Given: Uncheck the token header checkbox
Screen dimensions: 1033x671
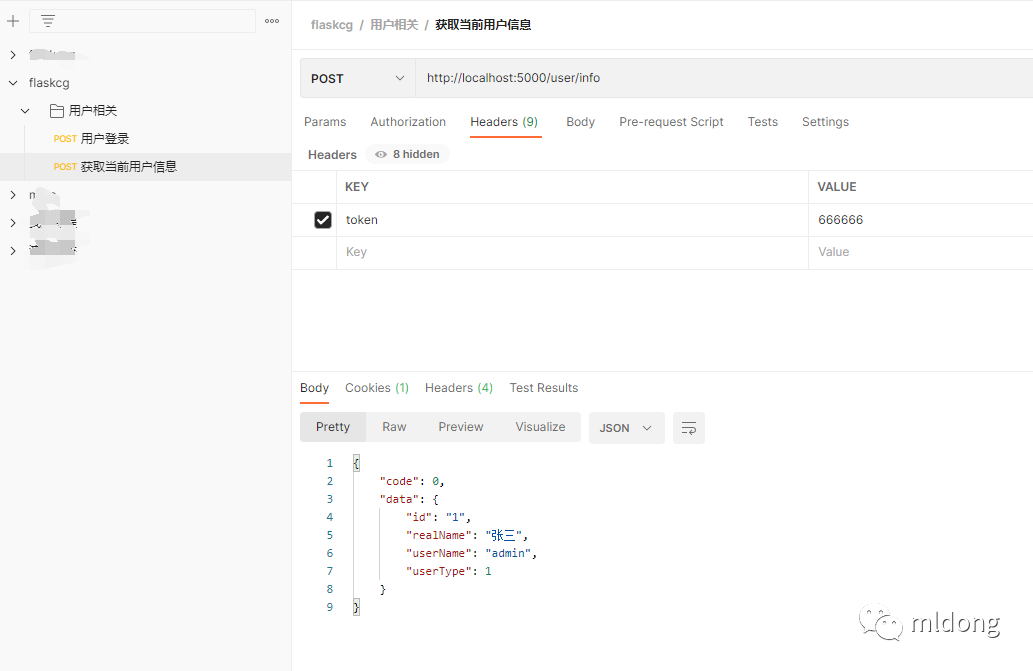Looking at the screenshot, I should pos(322,219).
